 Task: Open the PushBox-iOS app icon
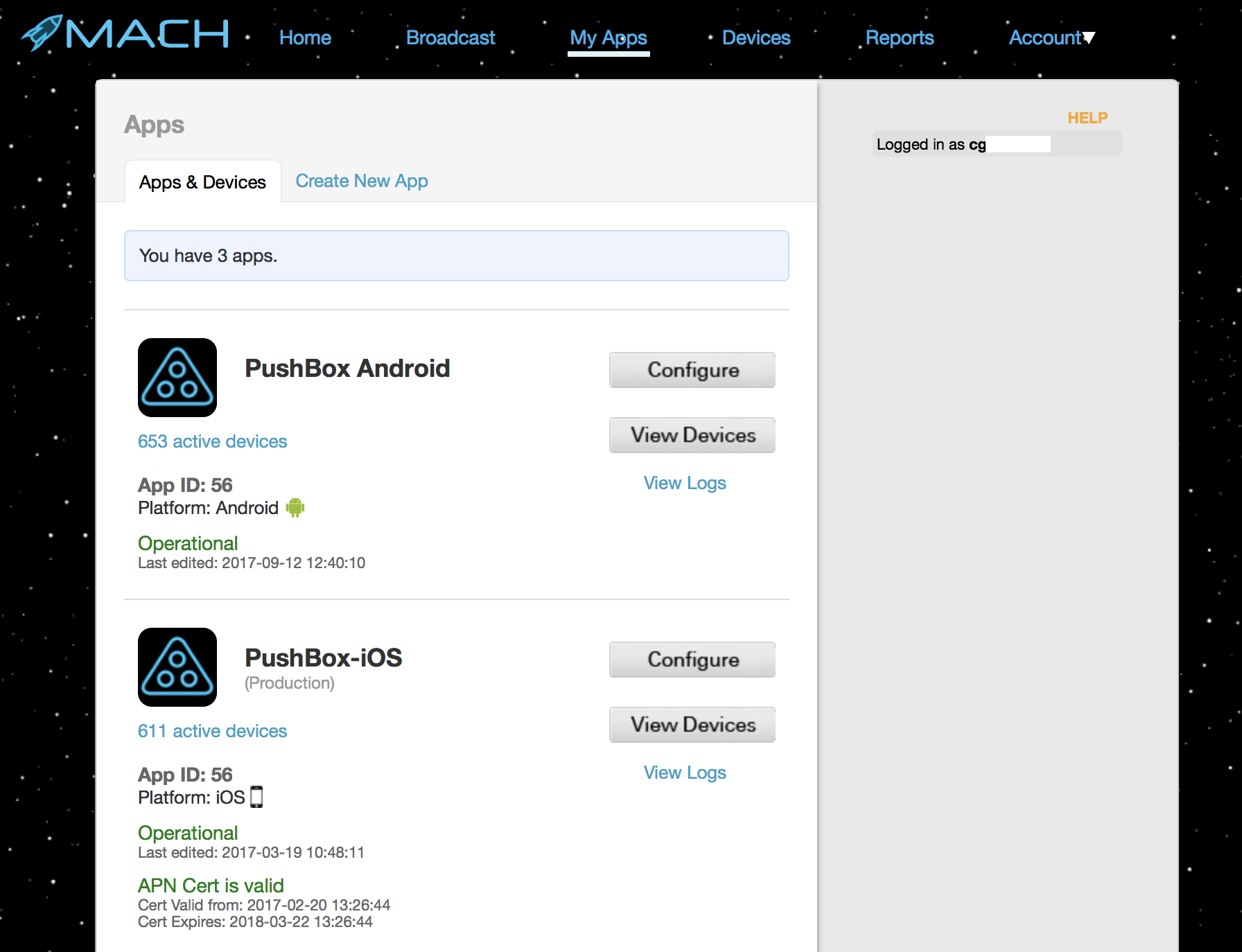pyautogui.click(x=177, y=667)
